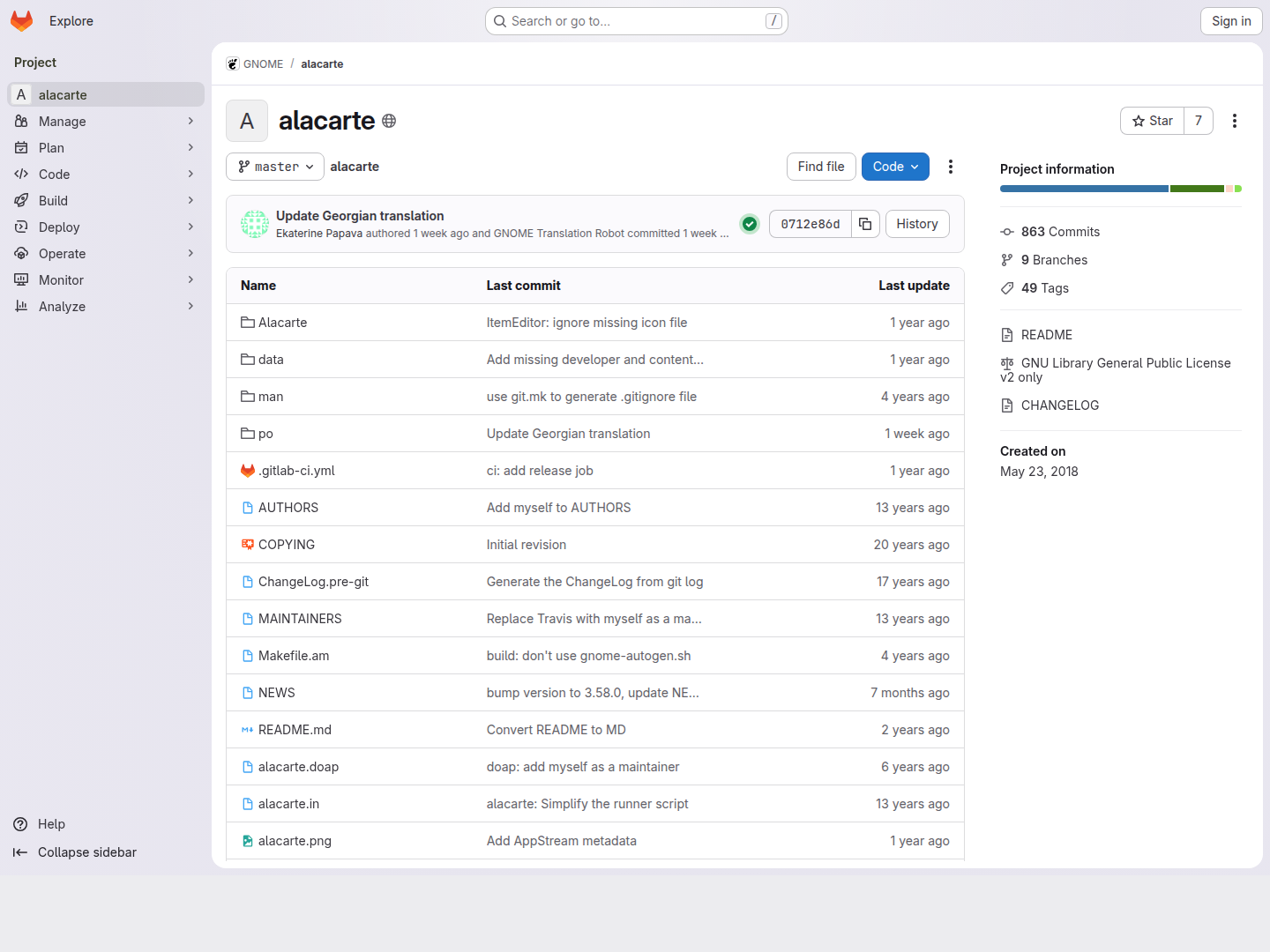The height and width of the screenshot is (952, 1270).
Task: Expand the Build sidebar section
Action: click(106, 201)
